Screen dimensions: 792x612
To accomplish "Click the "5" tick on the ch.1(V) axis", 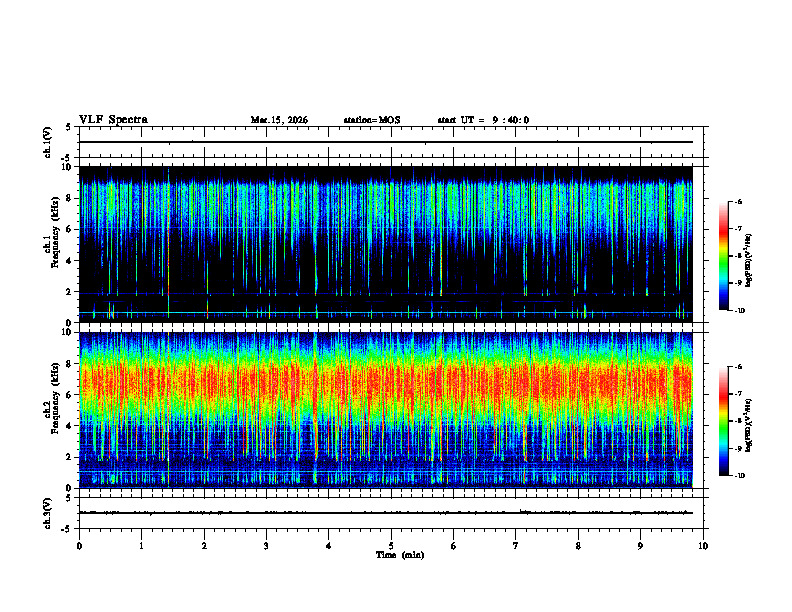I will [x=70, y=127].
